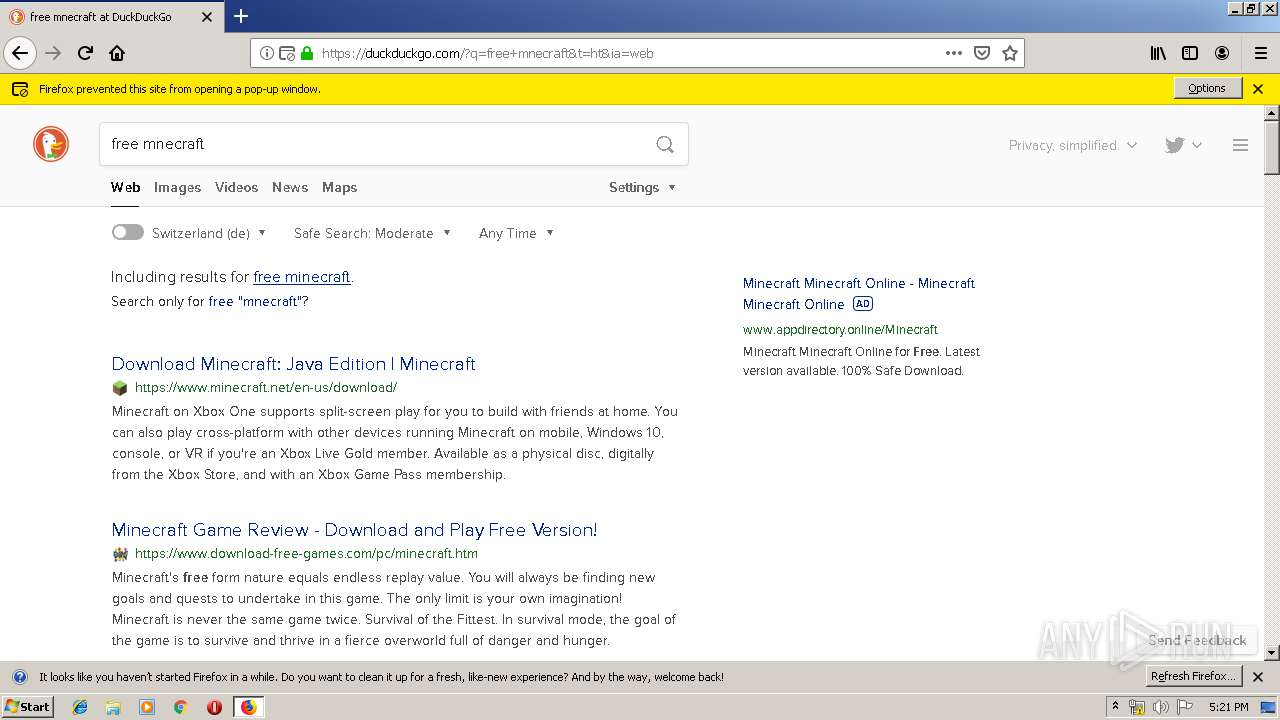Expand the Switzerland (de) region dropdown
1280x720 pixels.
[209, 233]
